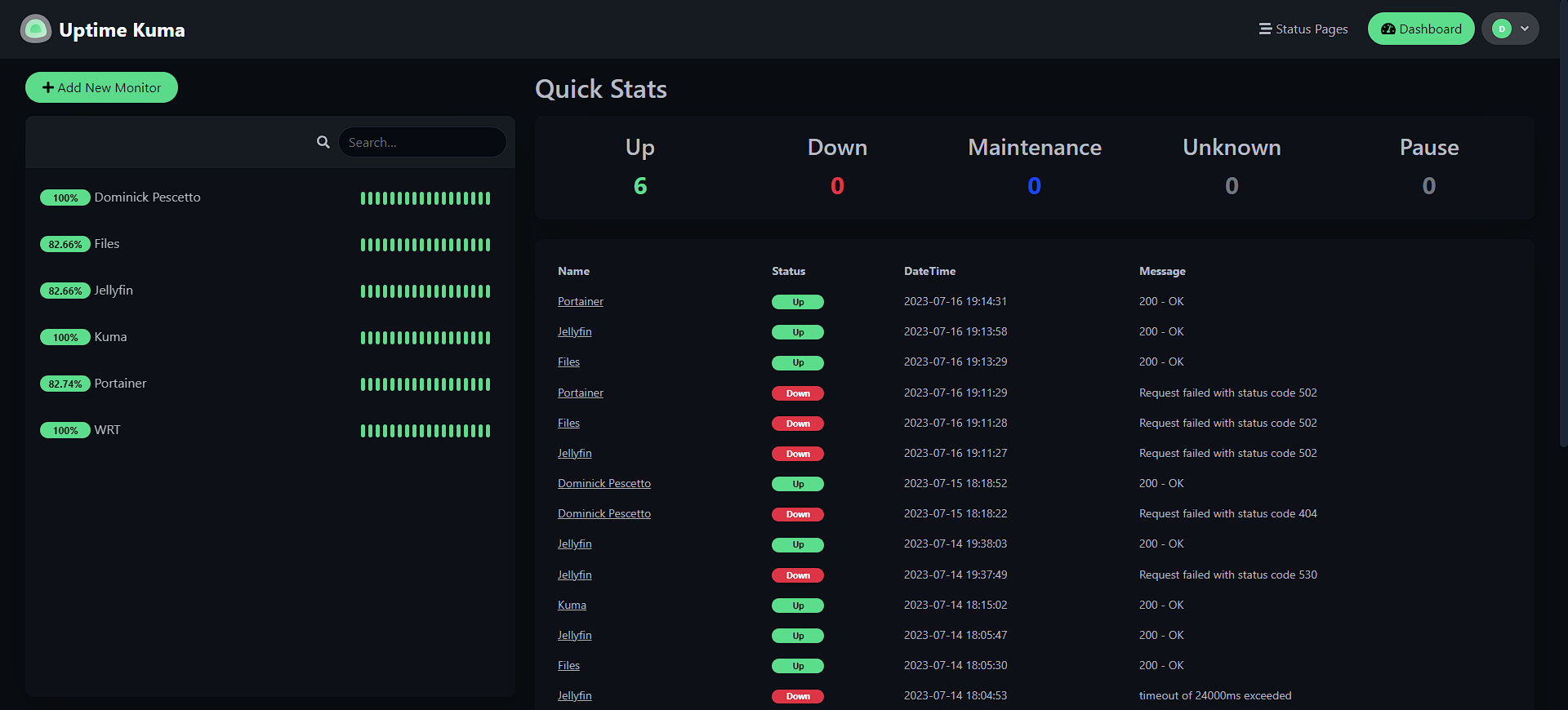Open Portainer link at 19:11:29
1568x710 pixels.
click(x=581, y=393)
